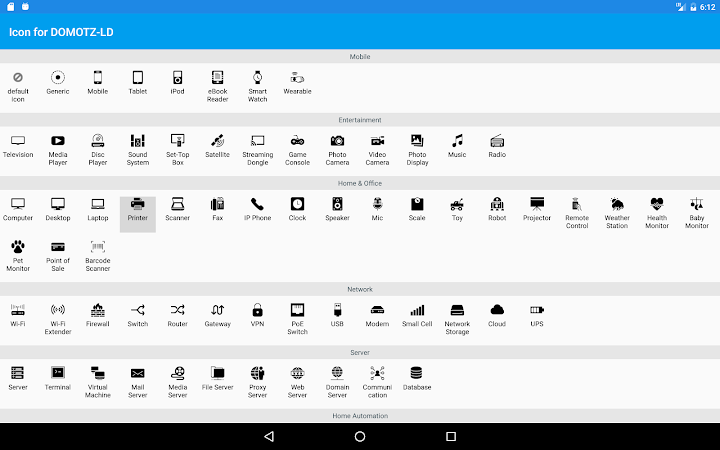Tap the Android home circle button
The width and height of the screenshot is (720, 450).
(360, 436)
